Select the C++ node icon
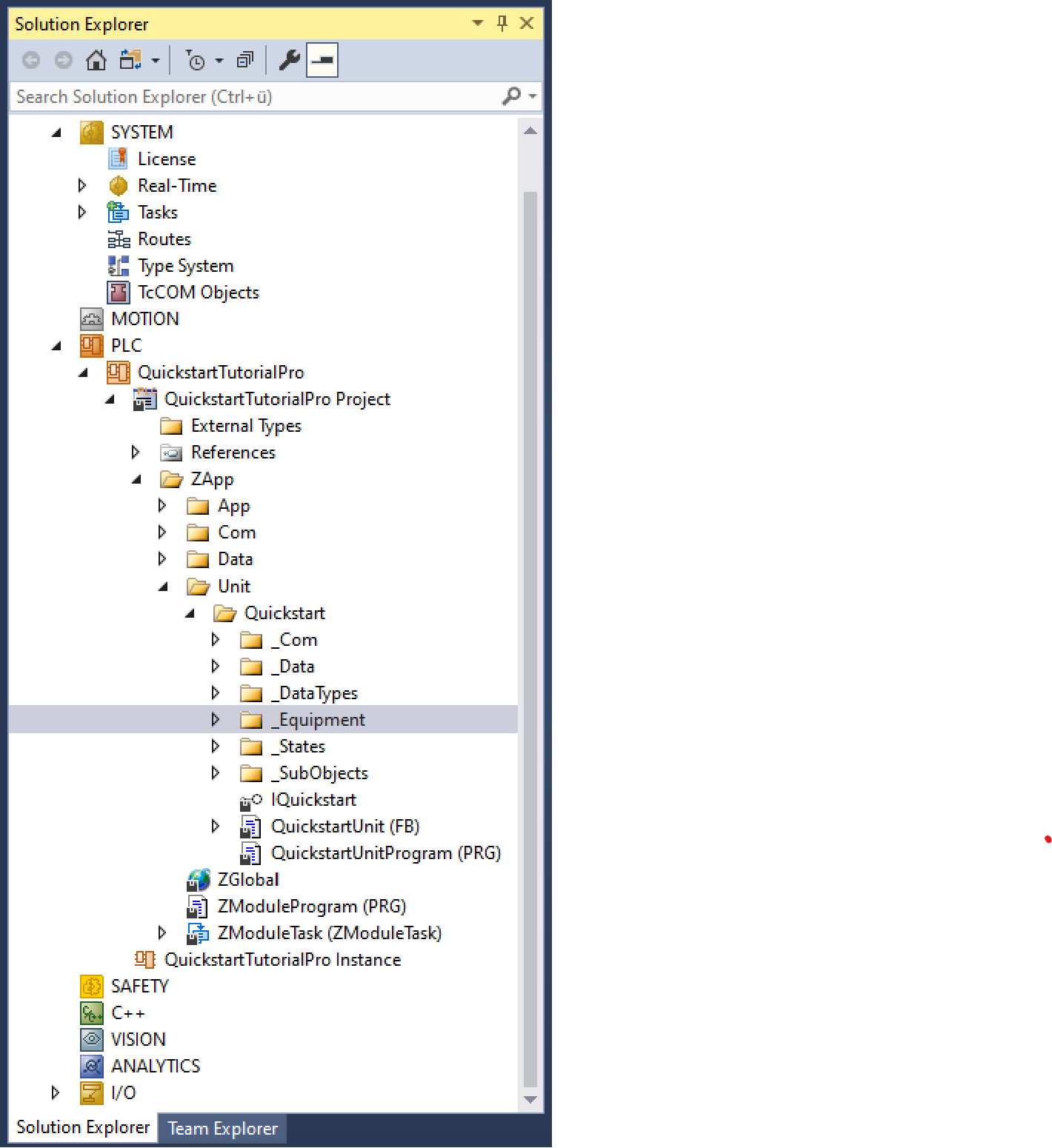This screenshot has width=1052, height=1148. pos(92,1013)
